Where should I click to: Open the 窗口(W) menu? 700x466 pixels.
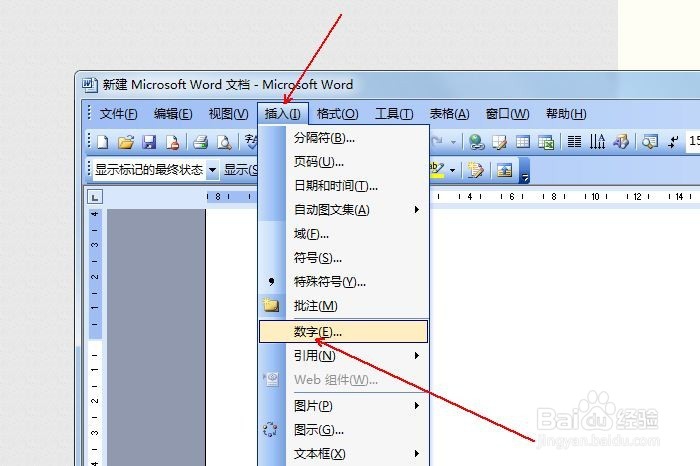(x=507, y=114)
